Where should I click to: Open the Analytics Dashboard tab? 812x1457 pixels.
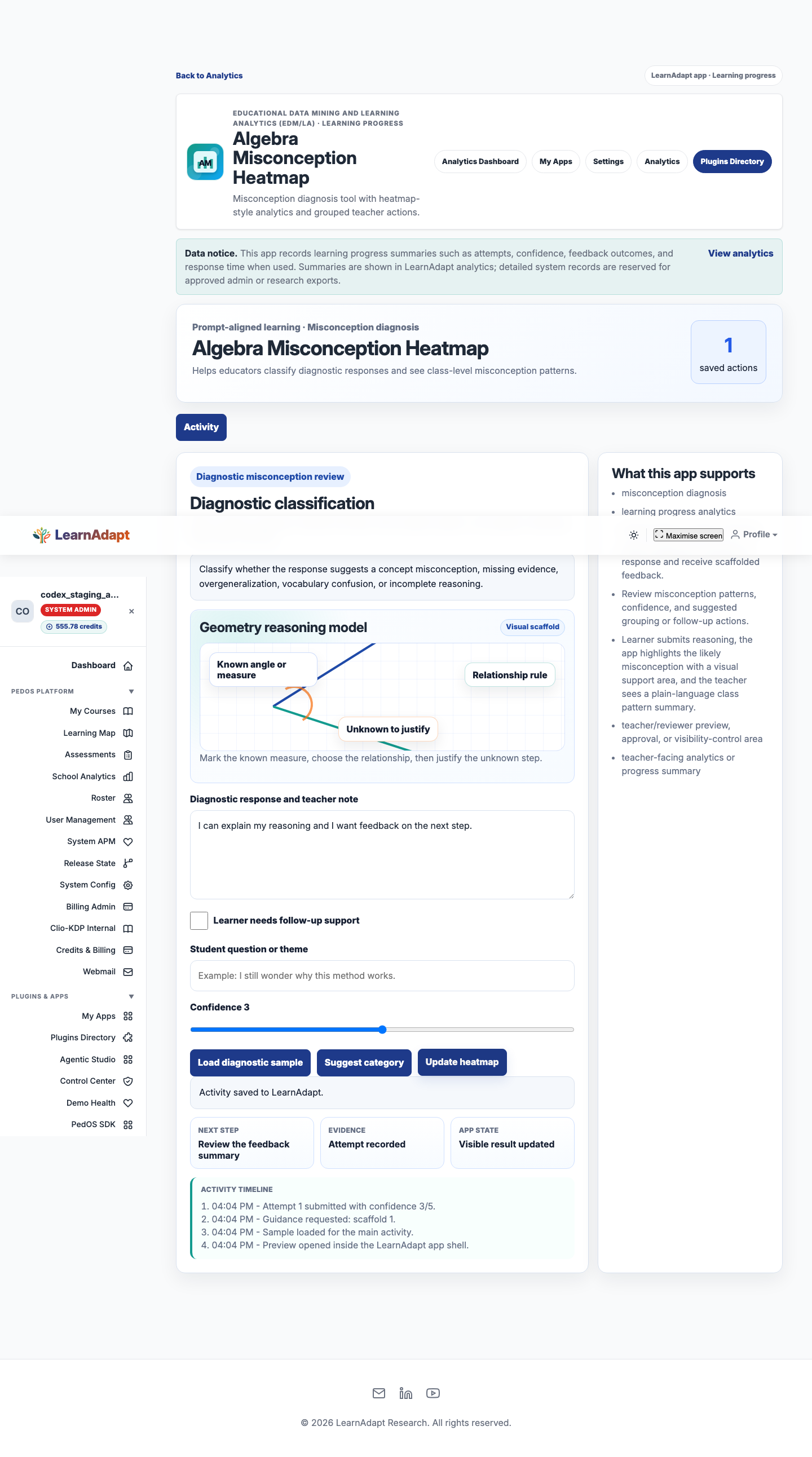[x=480, y=162]
